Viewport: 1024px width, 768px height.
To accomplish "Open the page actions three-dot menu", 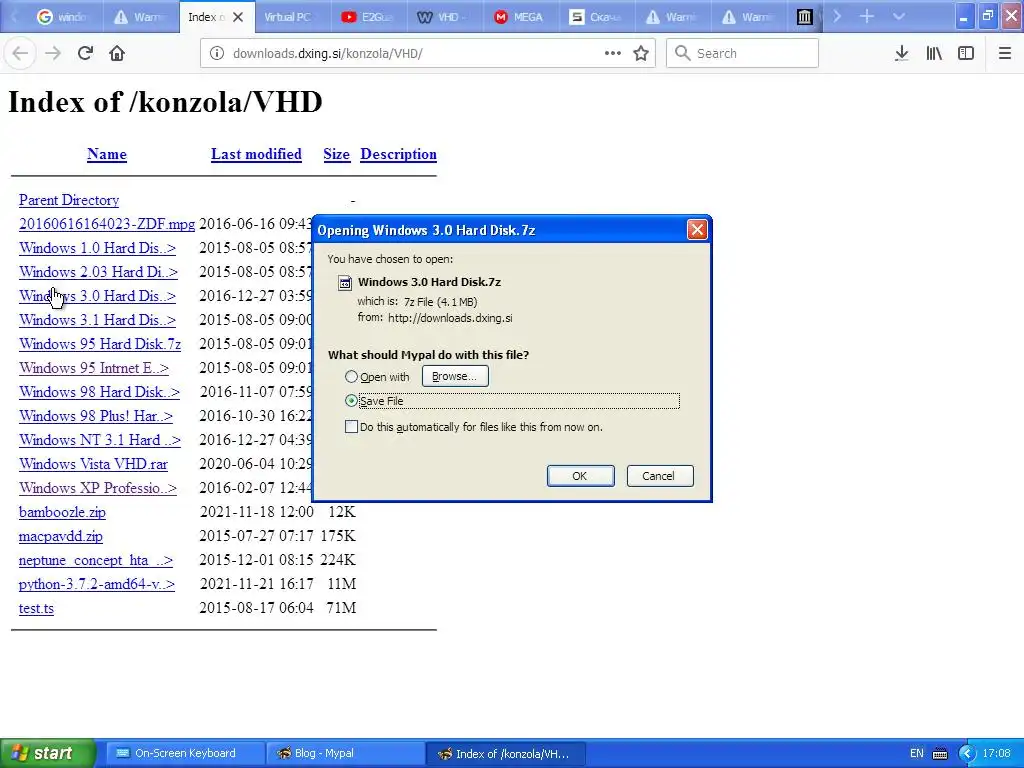I will click(613, 53).
